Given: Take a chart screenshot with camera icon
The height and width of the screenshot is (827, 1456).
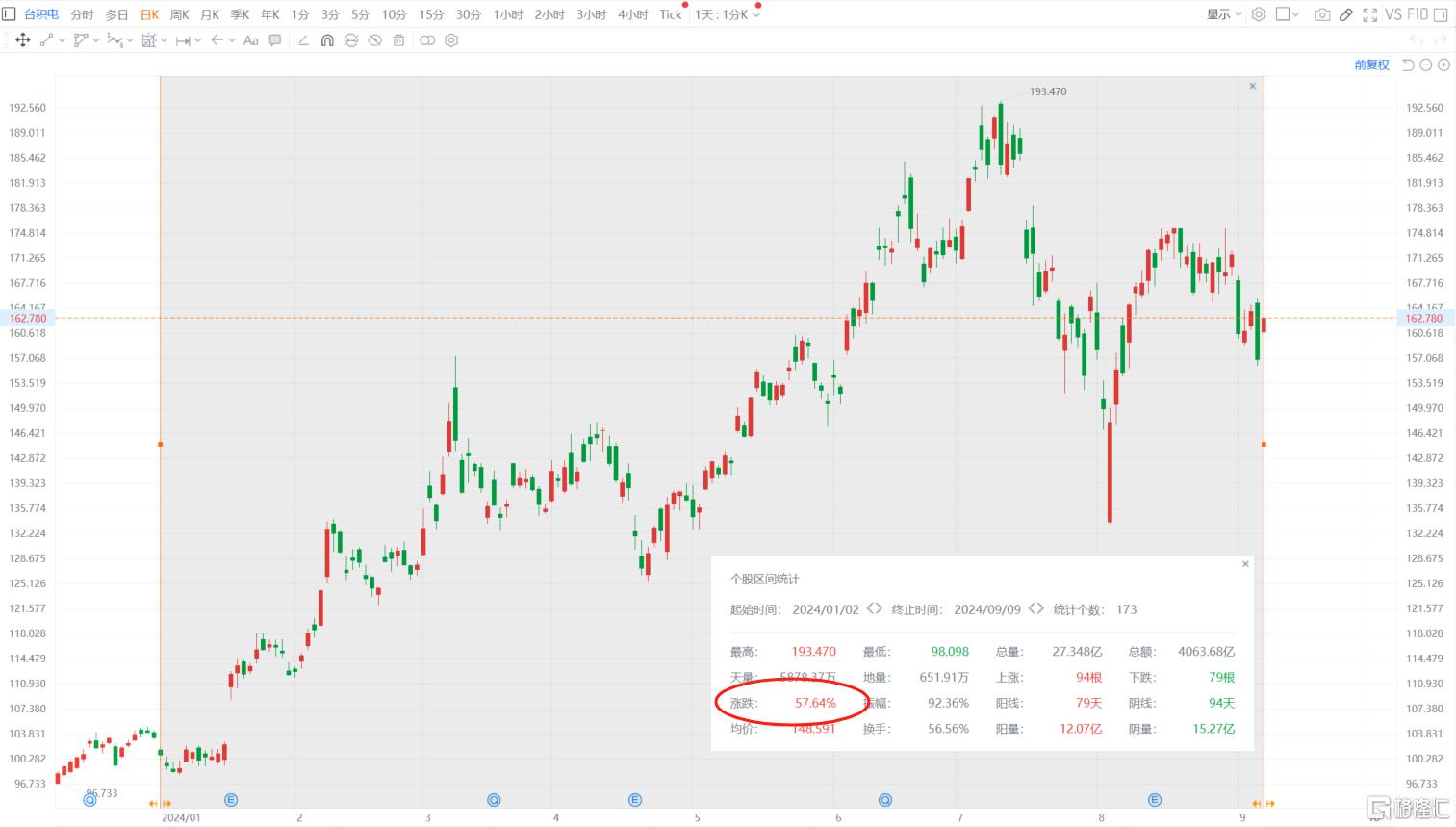Looking at the screenshot, I should click(1322, 14).
